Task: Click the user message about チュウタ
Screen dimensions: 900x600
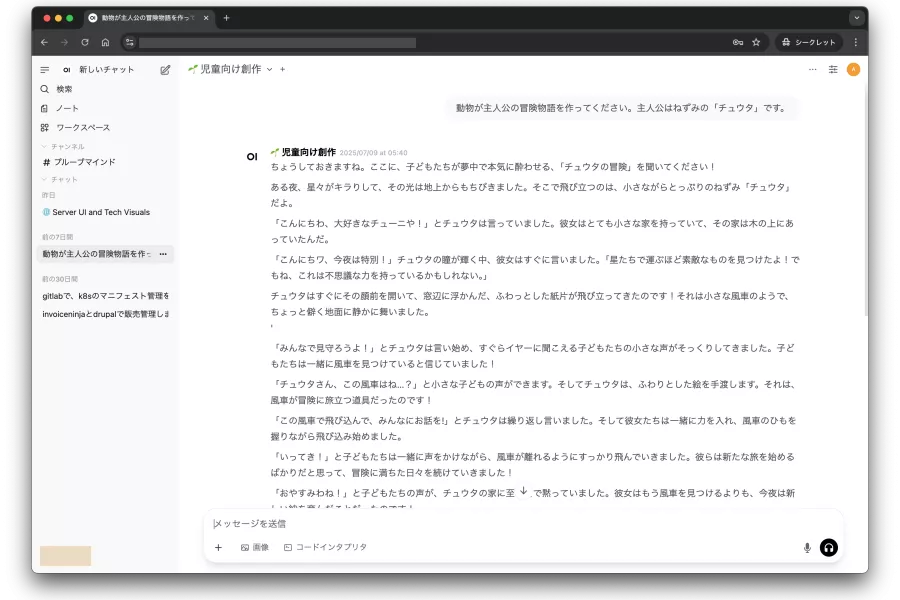Action: 621,108
